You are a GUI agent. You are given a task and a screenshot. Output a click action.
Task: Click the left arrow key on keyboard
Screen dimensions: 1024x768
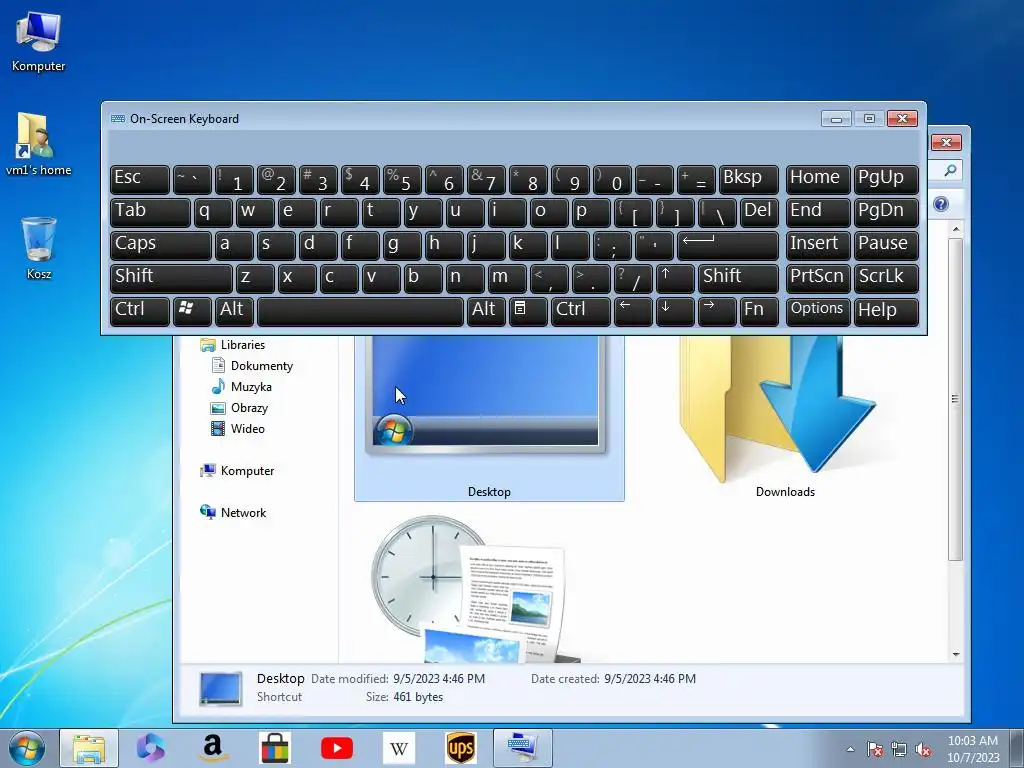632,311
